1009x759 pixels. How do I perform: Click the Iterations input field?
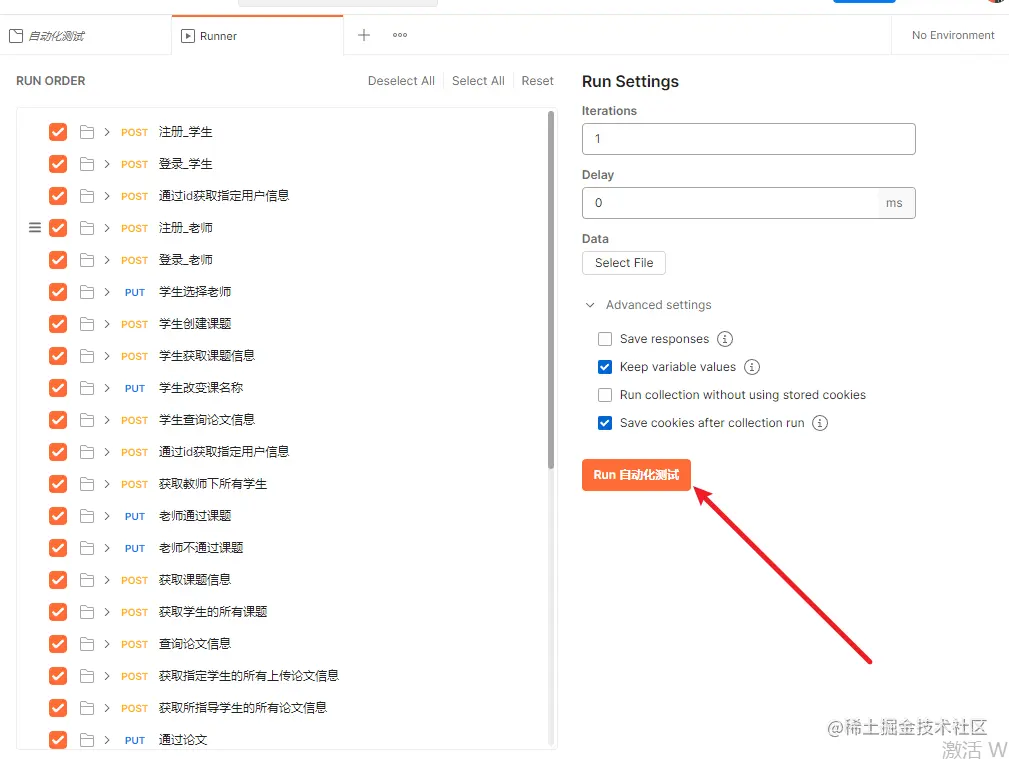748,139
